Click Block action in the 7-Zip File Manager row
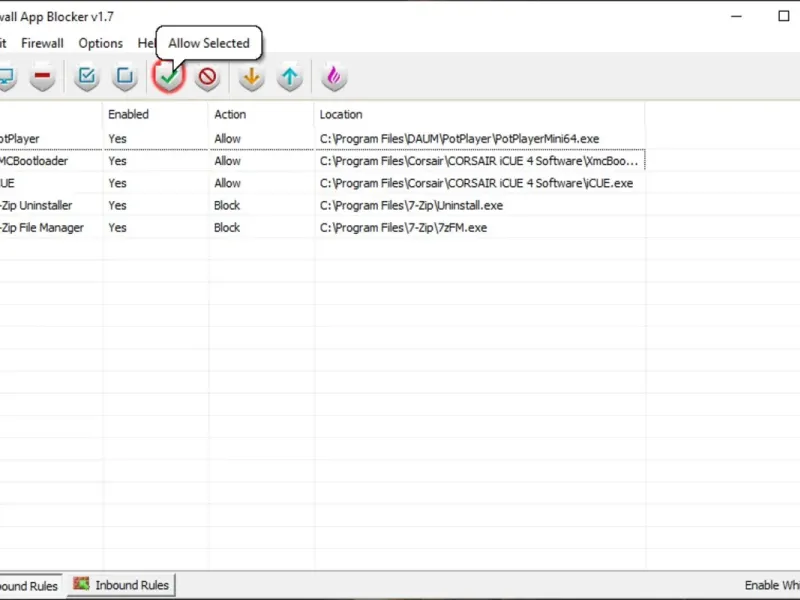This screenshot has height=600, width=800. coord(227,228)
